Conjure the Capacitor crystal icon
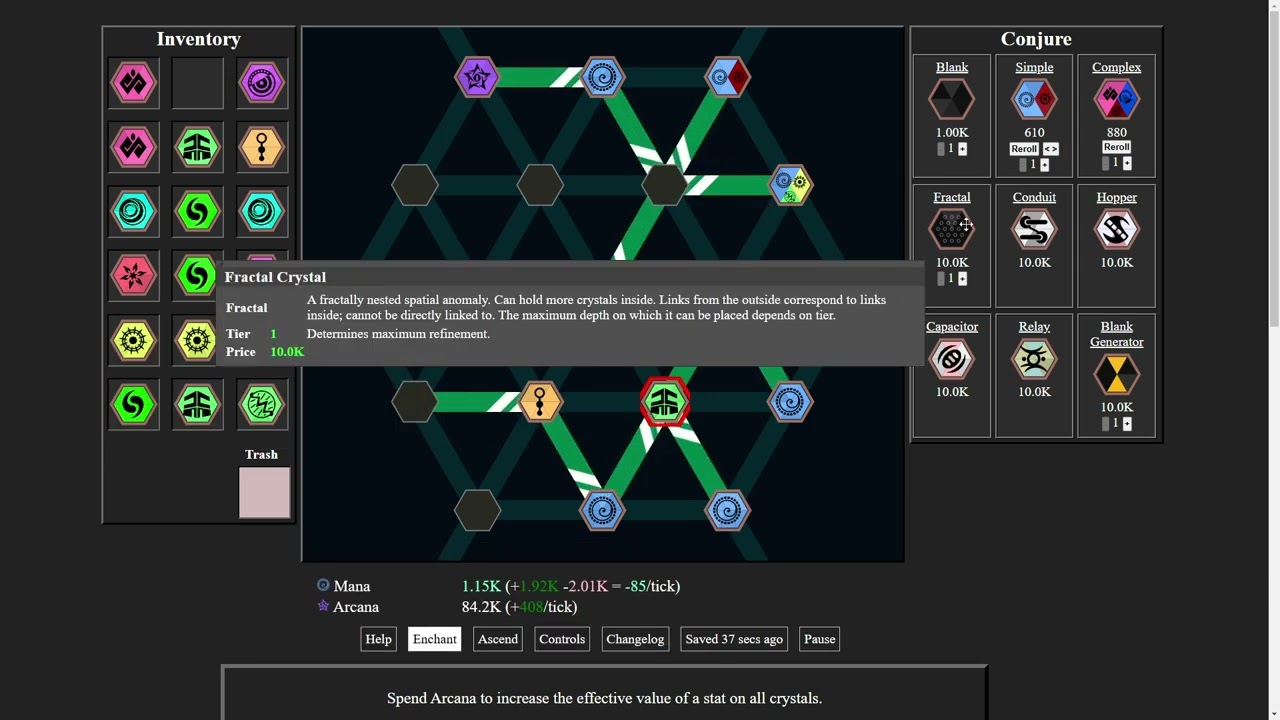The image size is (1280, 720). 952,360
